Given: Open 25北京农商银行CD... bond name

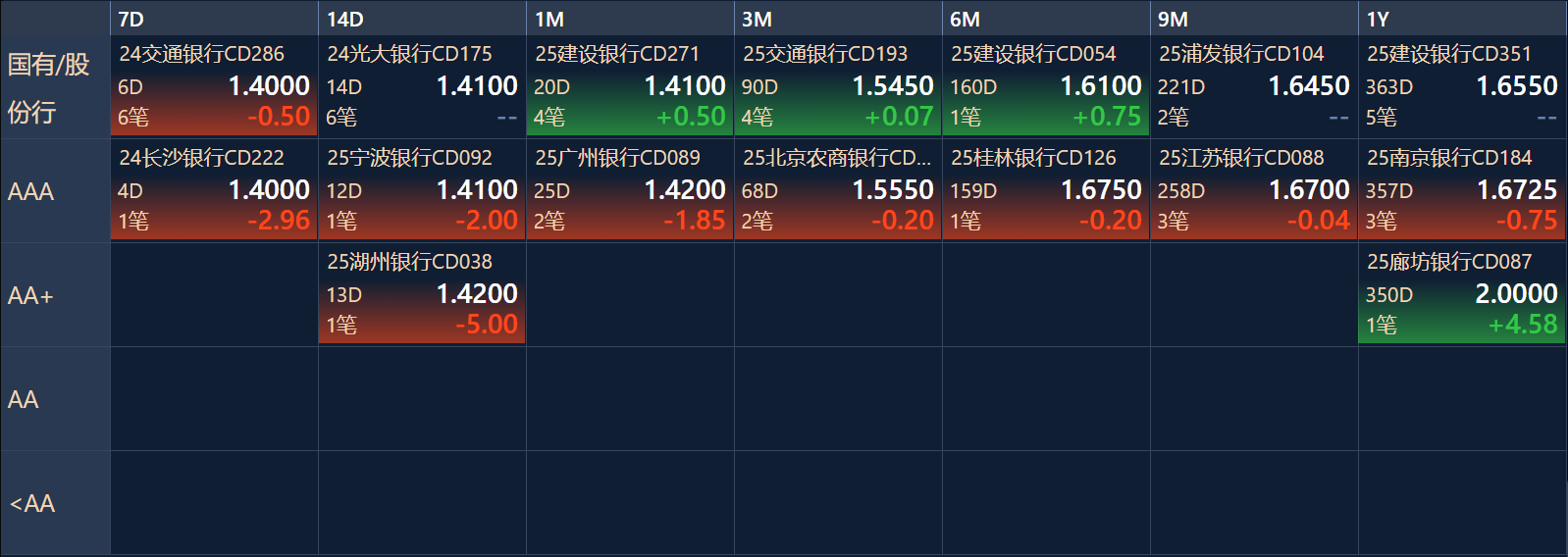Looking at the screenshot, I should pos(837,158).
